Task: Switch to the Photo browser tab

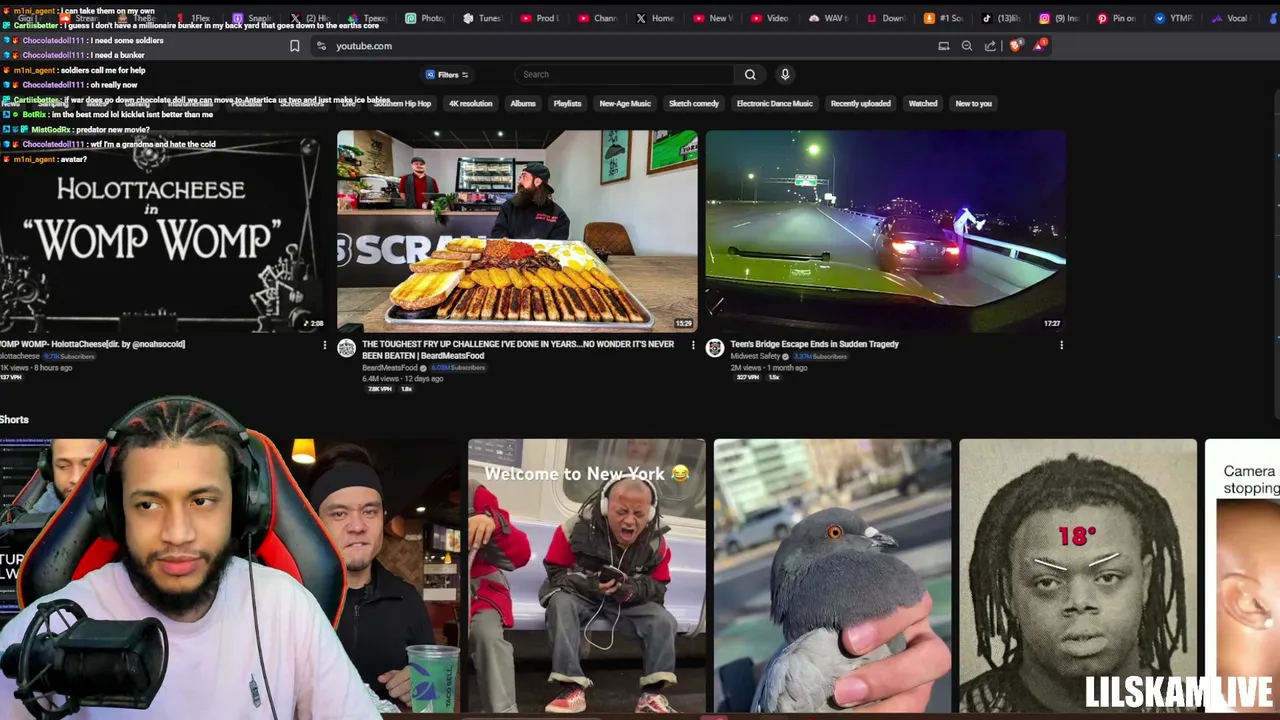Action: (x=426, y=18)
